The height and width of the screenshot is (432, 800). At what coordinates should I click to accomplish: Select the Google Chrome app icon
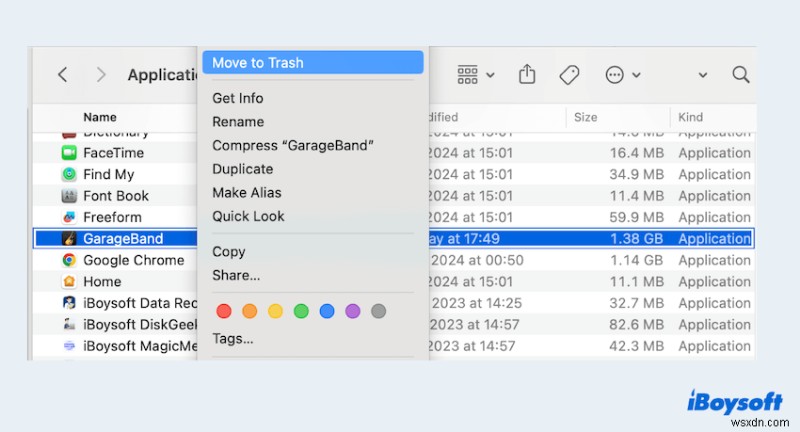click(69, 260)
